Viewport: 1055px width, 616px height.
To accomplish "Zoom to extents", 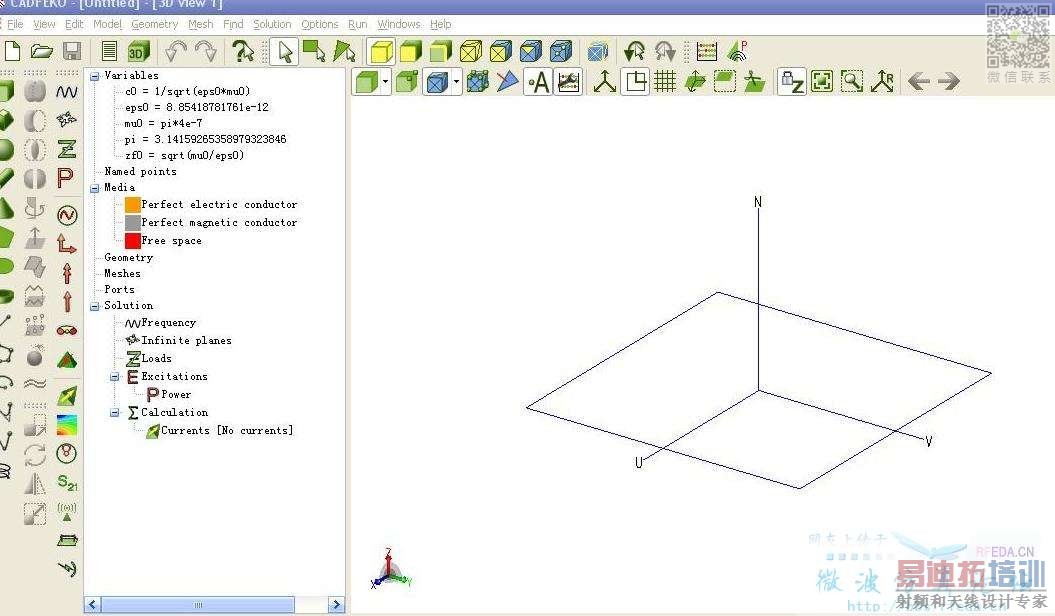I will pos(822,82).
